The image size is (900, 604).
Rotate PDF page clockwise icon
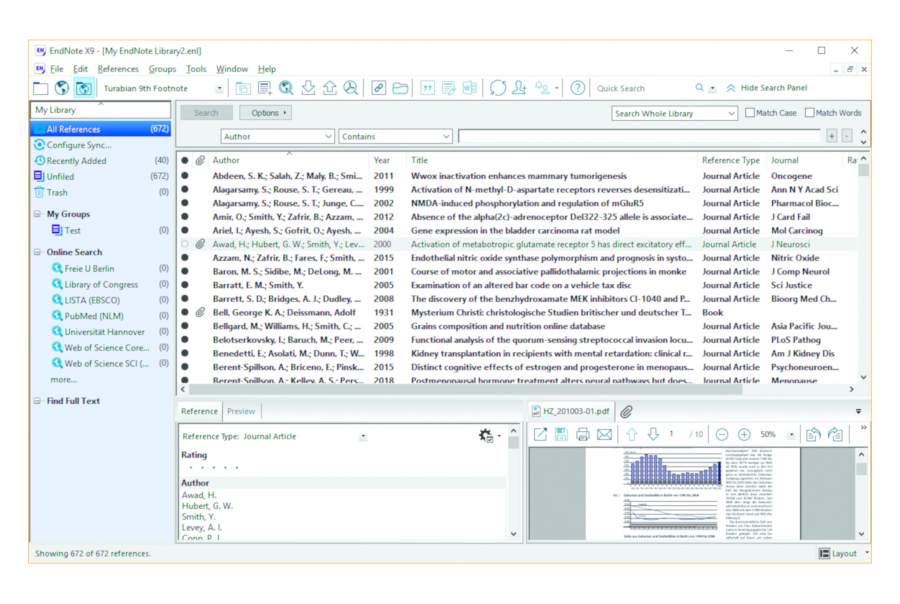[835, 435]
